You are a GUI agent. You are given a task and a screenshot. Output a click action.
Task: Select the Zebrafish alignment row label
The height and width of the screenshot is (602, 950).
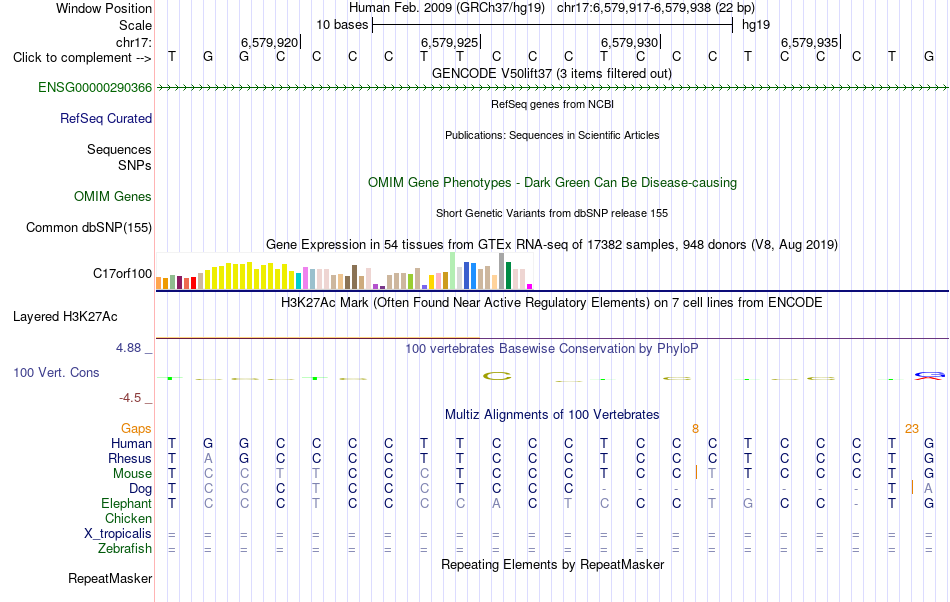pyautogui.click(x=125, y=549)
